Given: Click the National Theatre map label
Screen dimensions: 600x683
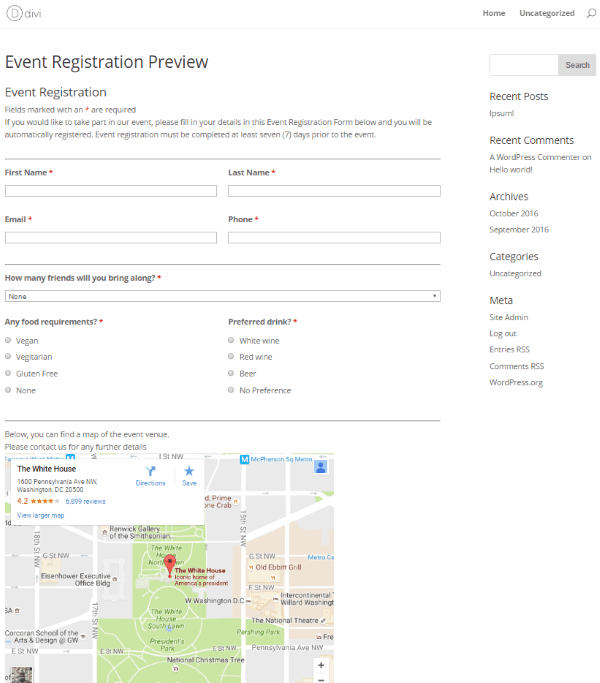Looking at the screenshot, I should pos(285,620).
